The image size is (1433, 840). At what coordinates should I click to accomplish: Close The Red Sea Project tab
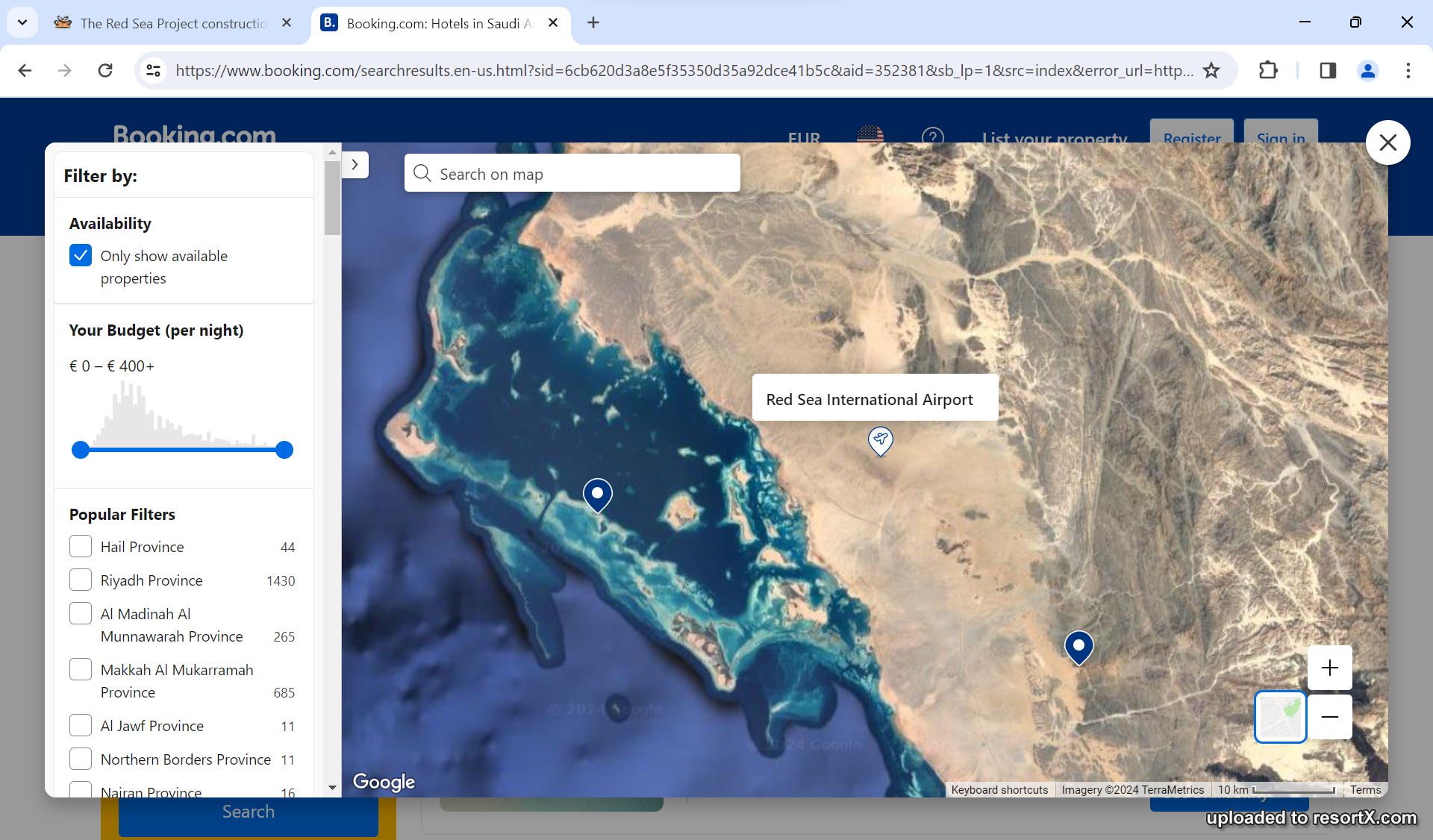pyautogui.click(x=287, y=23)
